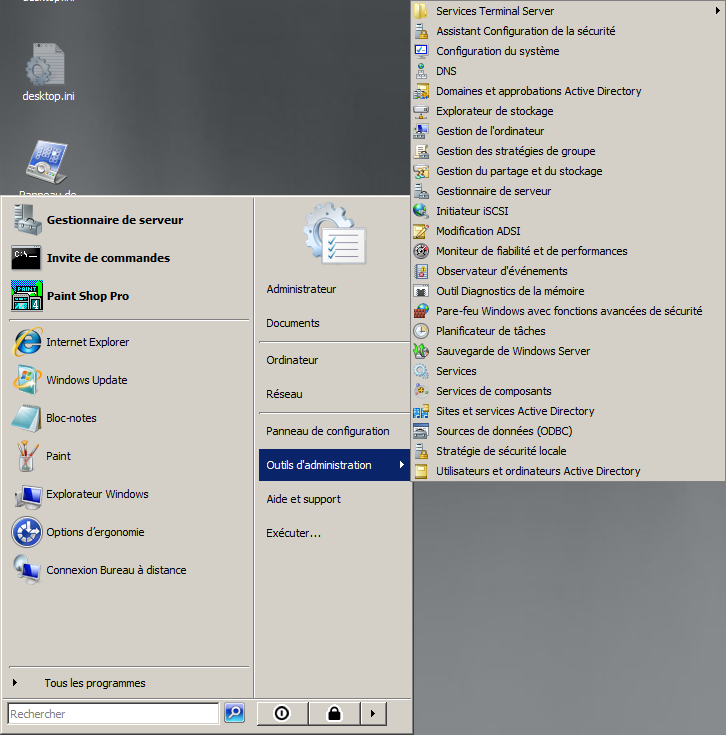726x735 pixels.
Task: Click the Rechercher search field
Action: (x=112, y=714)
